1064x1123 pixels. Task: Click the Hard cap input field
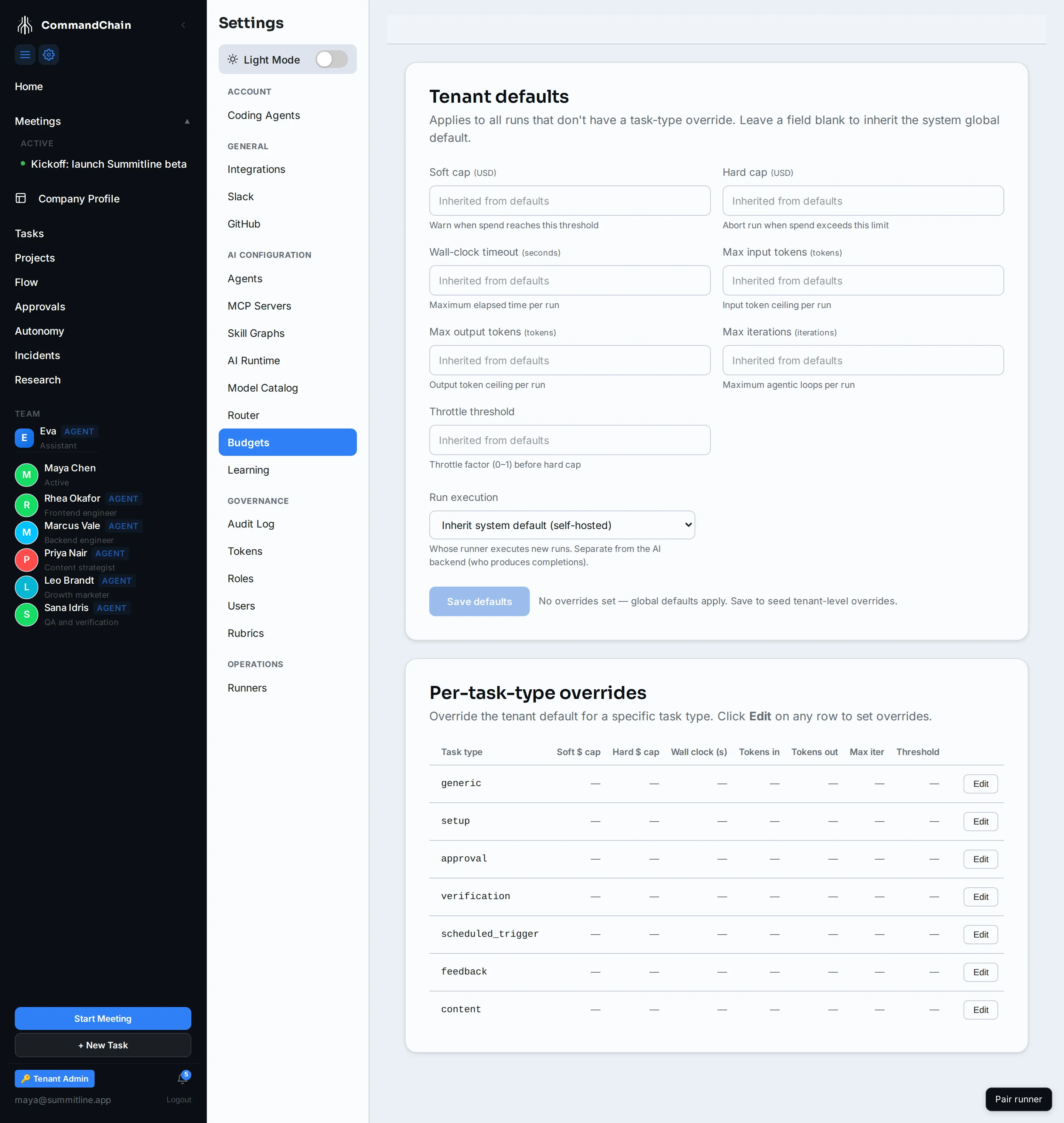[x=863, y=201]
